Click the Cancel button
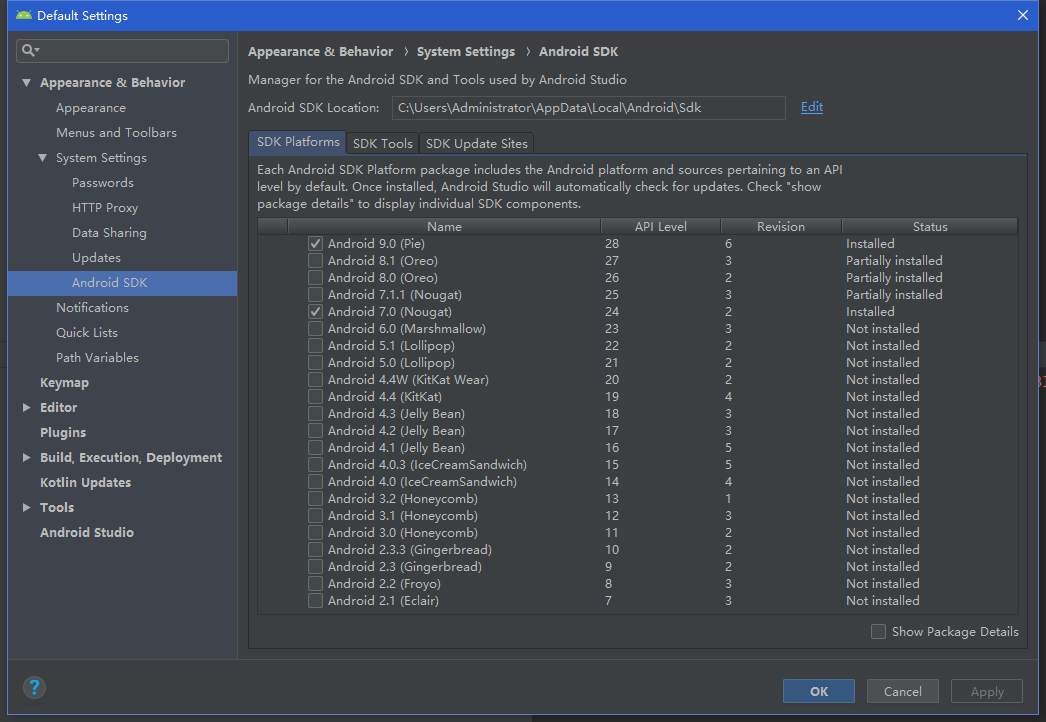1046x722 pixels. pos(903,691)
